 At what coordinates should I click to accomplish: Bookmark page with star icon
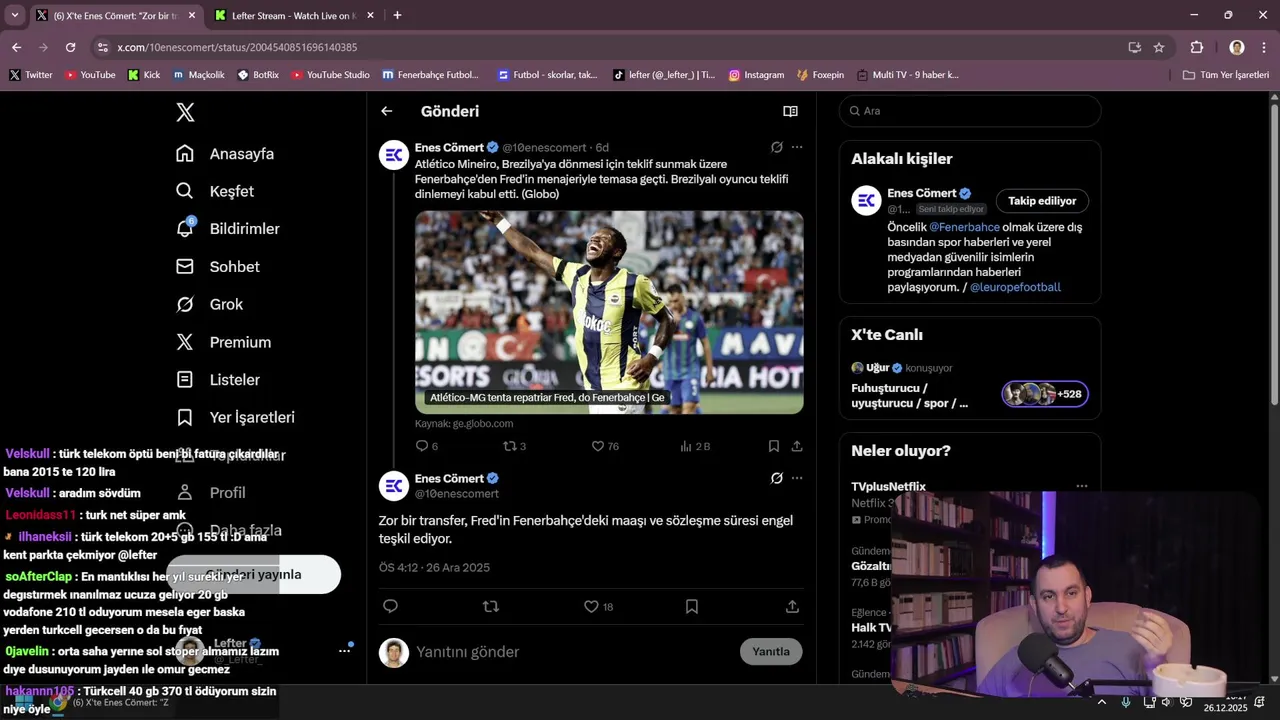[x=1159, y=47]
